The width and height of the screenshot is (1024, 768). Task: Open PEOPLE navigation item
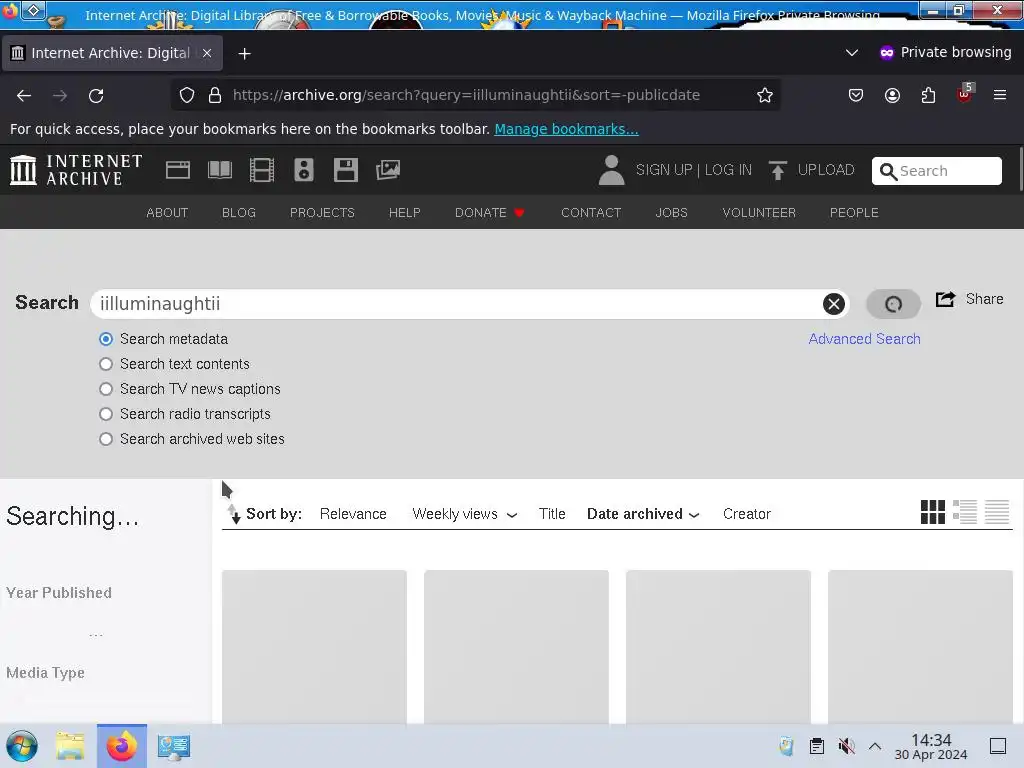[x=854, y=213]
